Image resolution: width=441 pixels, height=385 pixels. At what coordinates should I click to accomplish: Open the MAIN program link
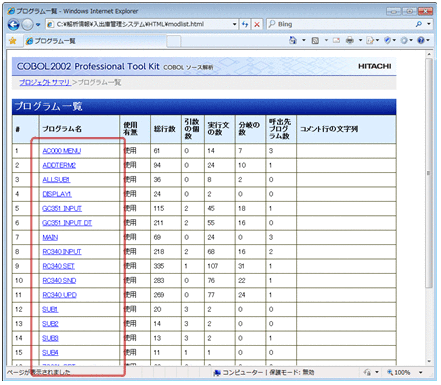50,237
